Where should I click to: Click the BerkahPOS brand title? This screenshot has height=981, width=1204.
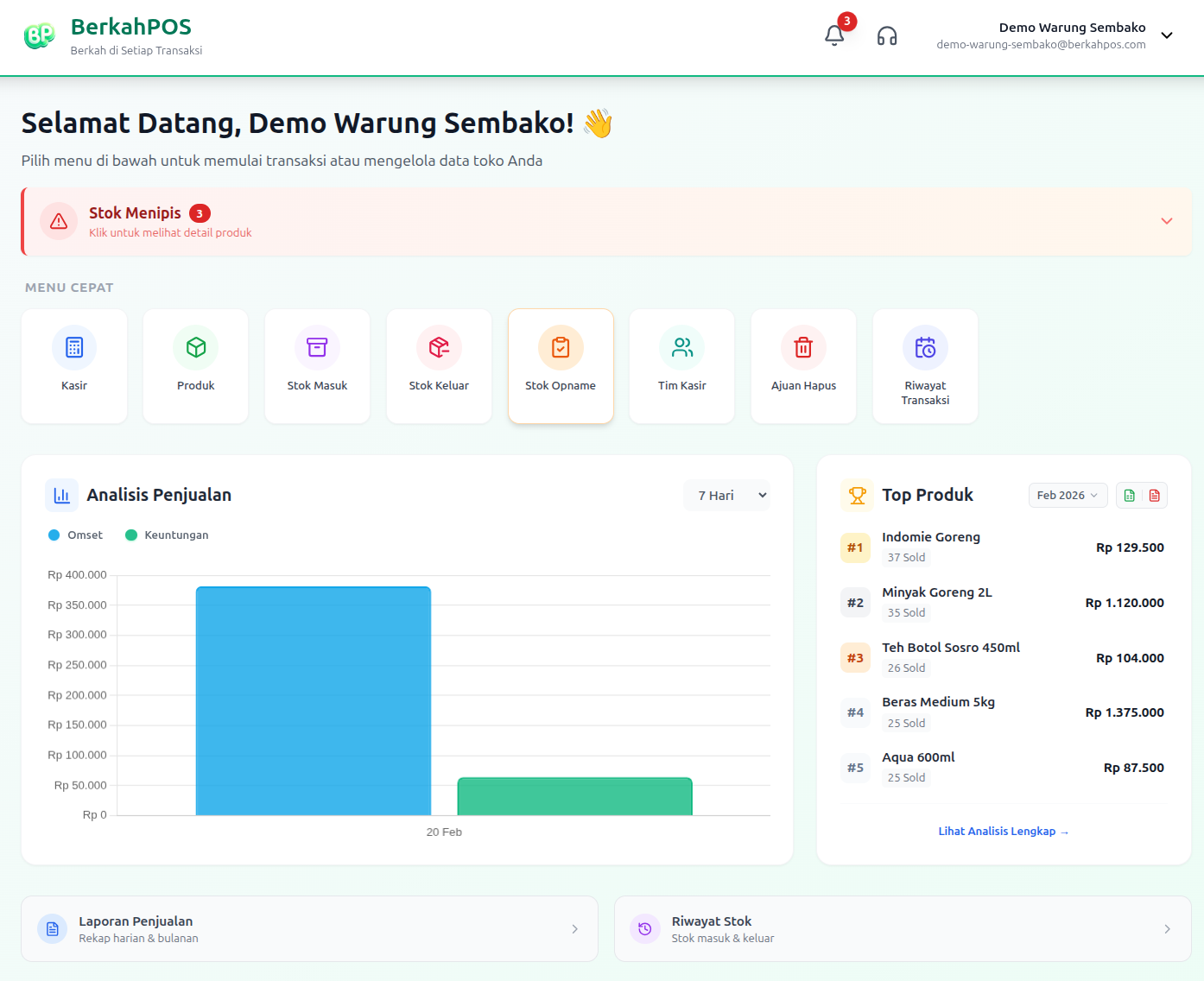(131, 27)
